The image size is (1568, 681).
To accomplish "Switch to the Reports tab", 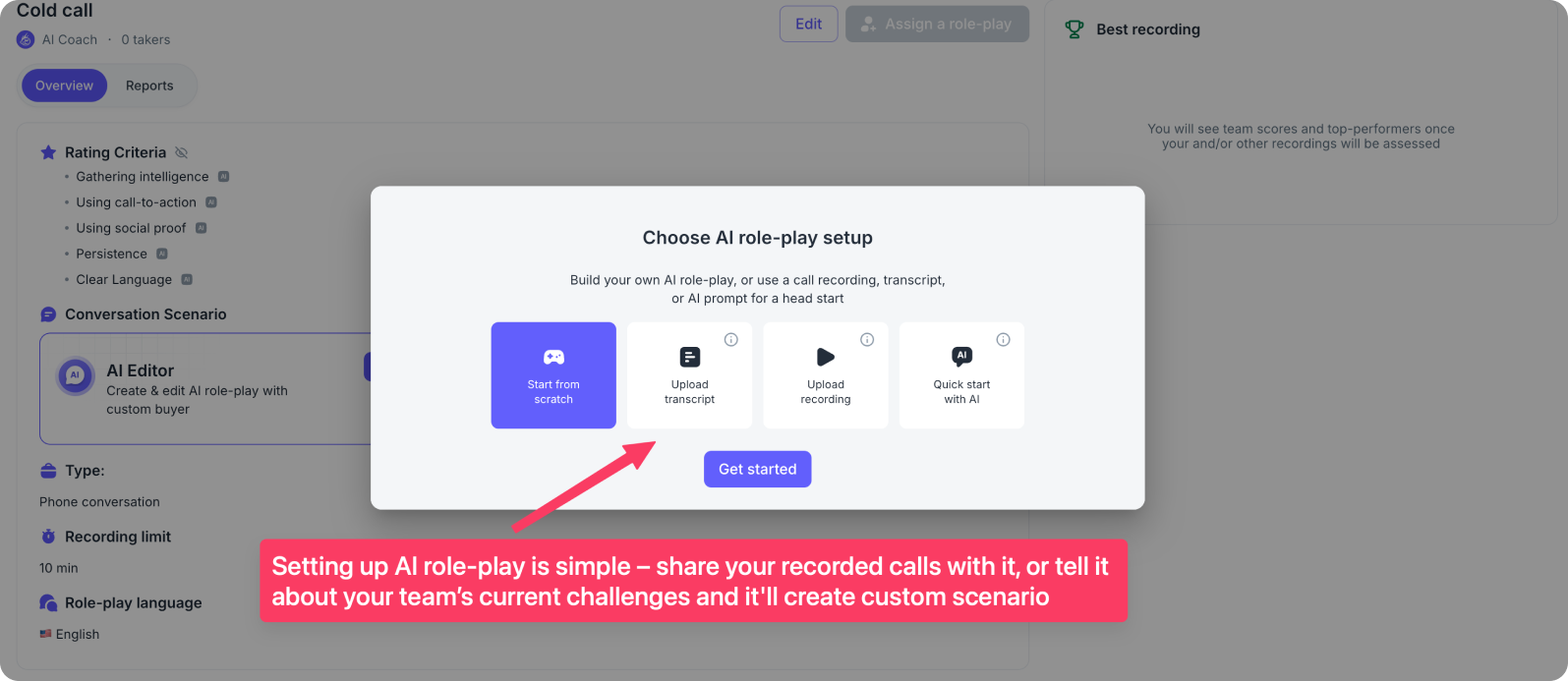I will [149, 85].
